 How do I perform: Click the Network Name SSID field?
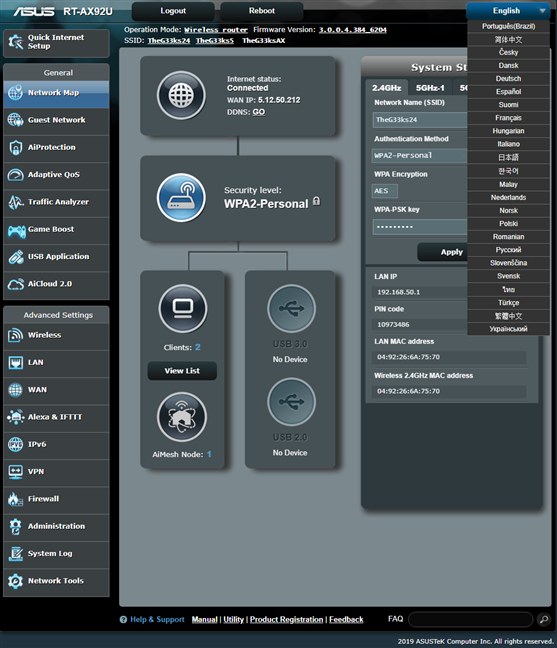(x=420, y=120)
